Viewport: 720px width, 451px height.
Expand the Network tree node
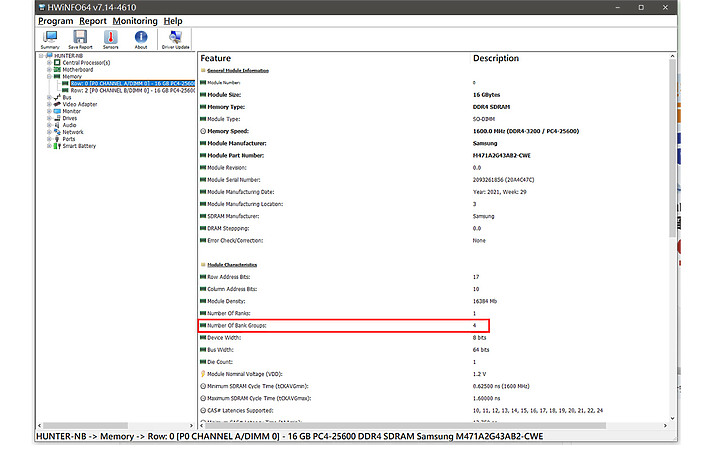[x=49, y=132]
